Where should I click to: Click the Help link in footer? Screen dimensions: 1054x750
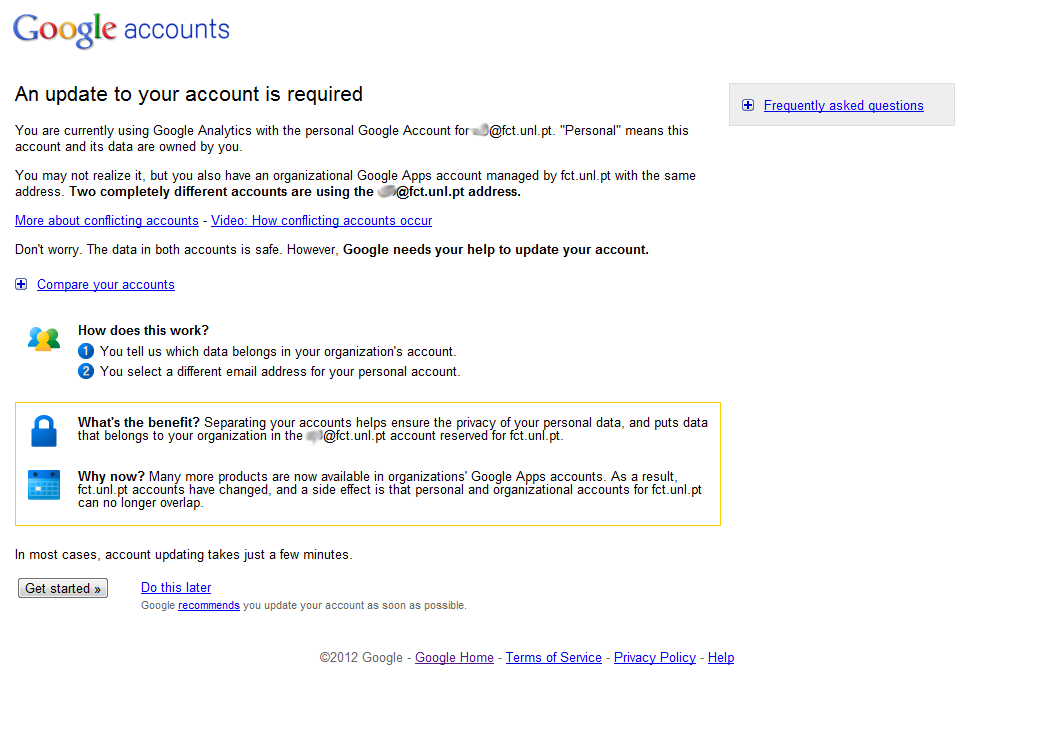pyautogui.click(x=720, y=657)
